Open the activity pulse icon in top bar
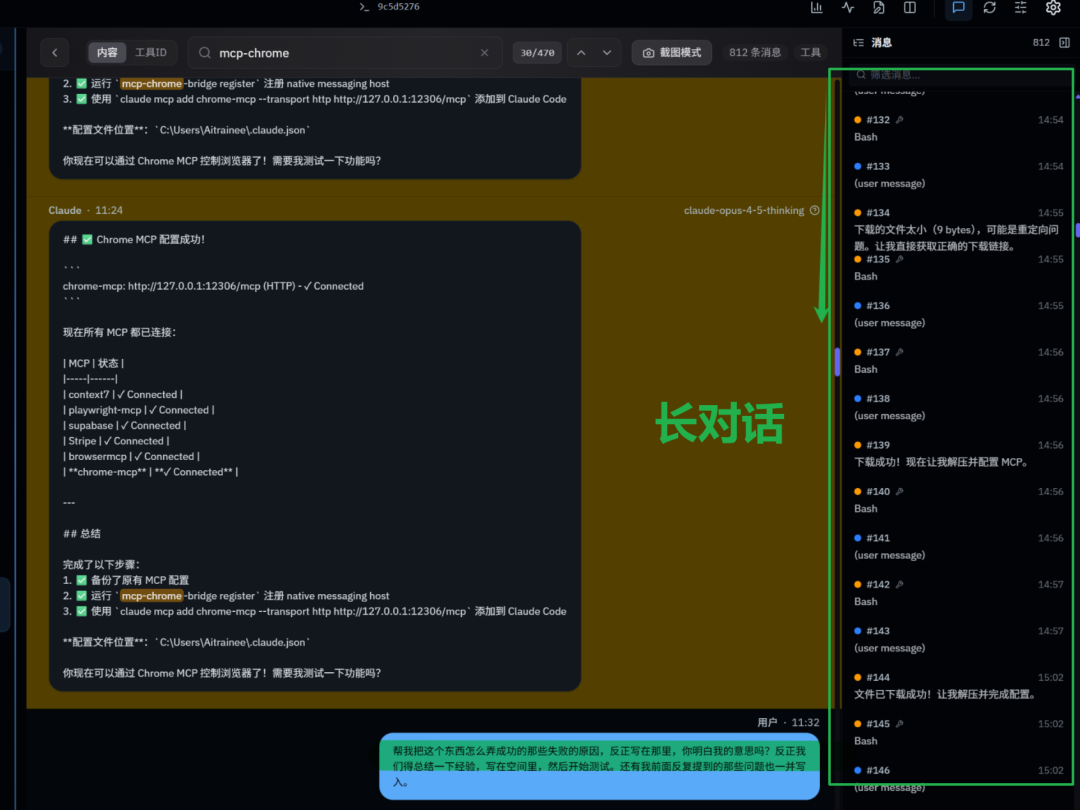The height and width of the screenshot is (810, 1080). [848, 8]
